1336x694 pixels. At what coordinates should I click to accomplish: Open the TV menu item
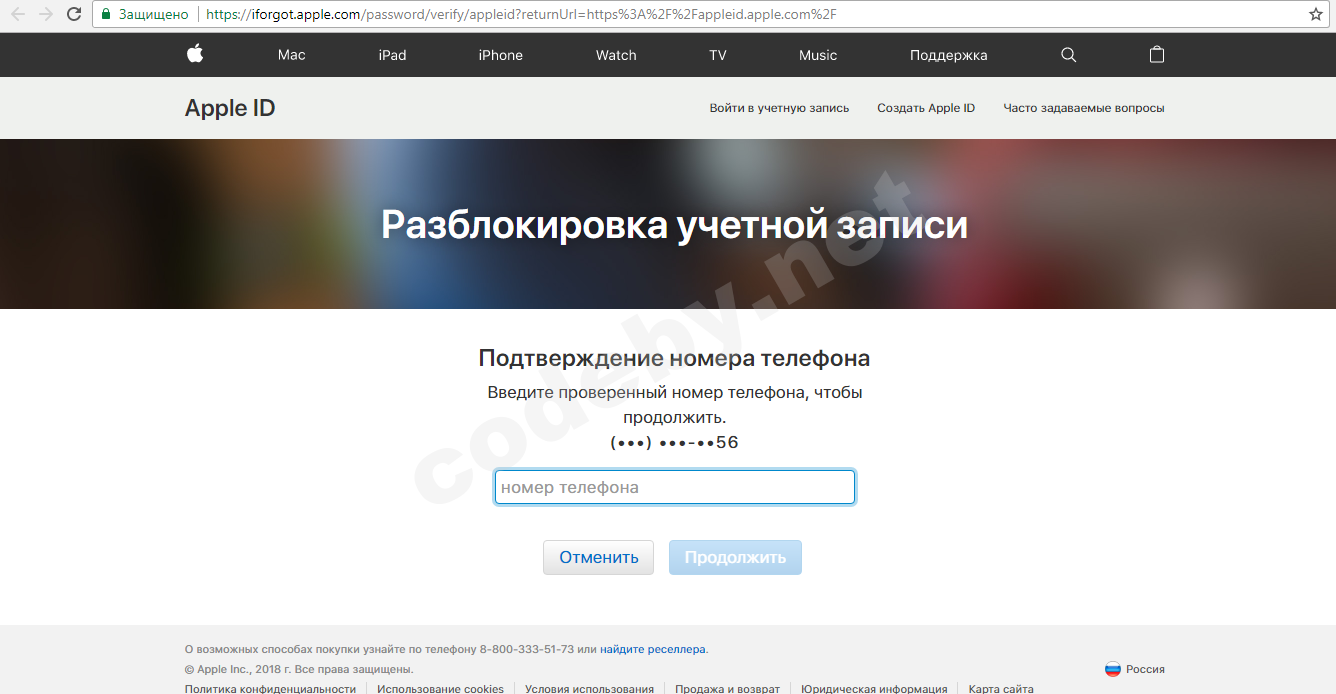point(718,55)
